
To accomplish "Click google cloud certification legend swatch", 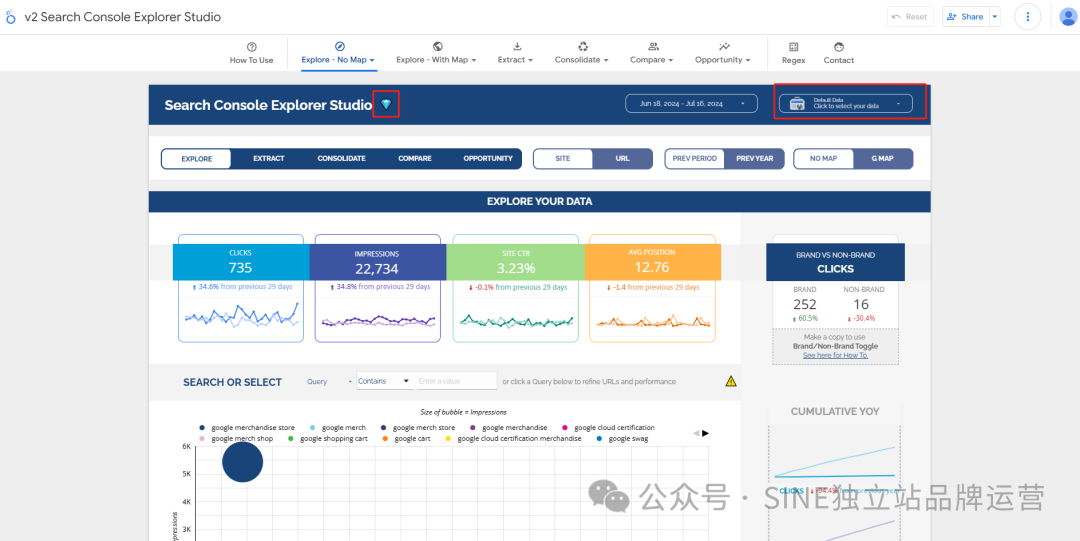I will [x=565, y=428].
